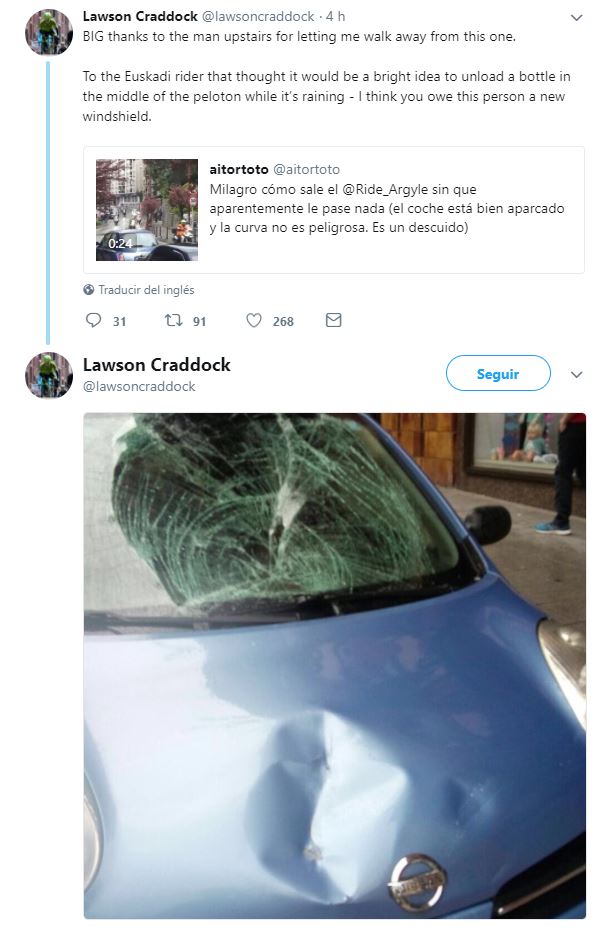Send tweet via envelope message icon
This screenshot has width=613, height=927.
(333, 320)
